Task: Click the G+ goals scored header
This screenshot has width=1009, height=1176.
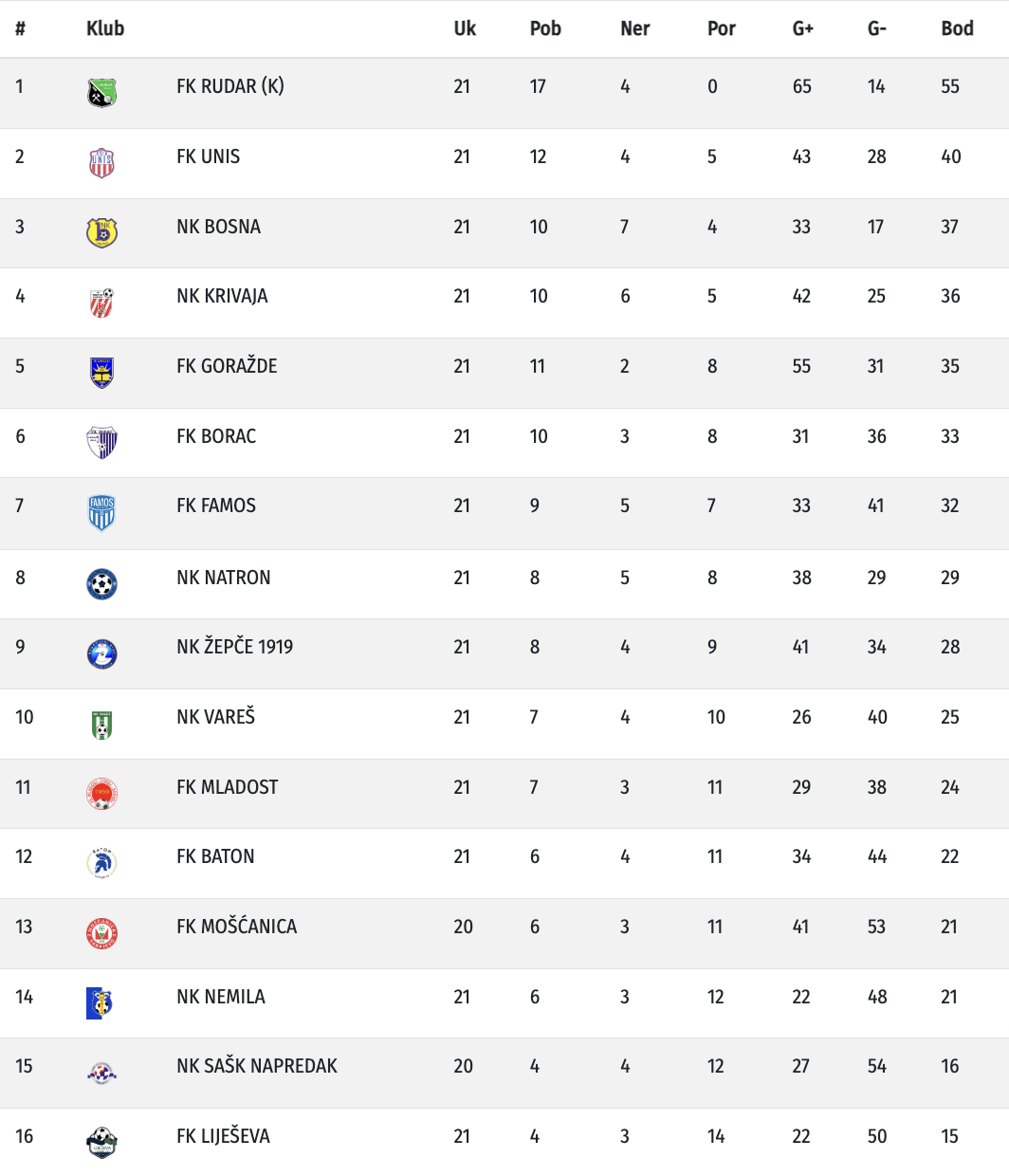Action: point(802,28)
